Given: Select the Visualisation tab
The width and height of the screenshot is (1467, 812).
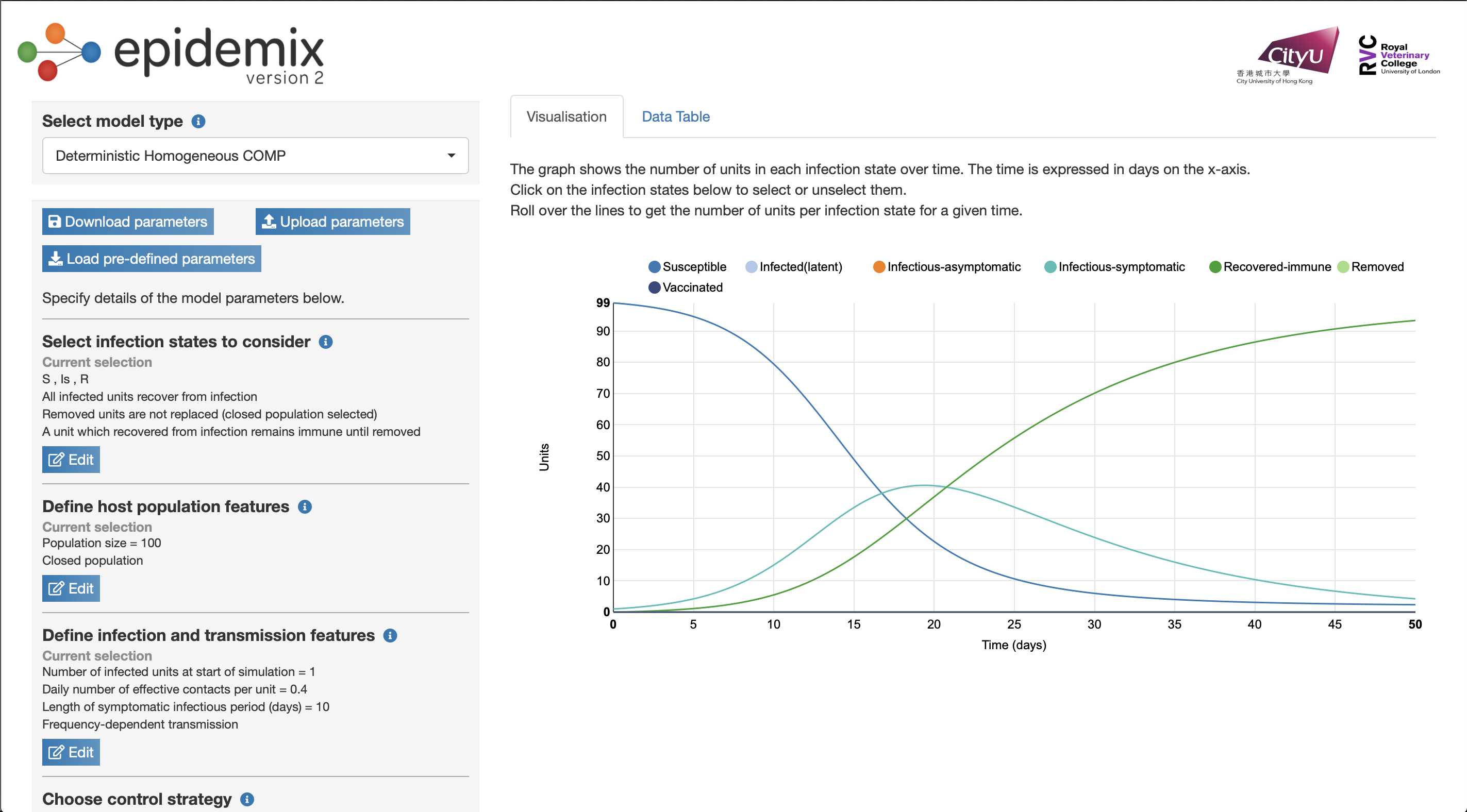Looking at the screenshot, I should click(x=566, y=117).
